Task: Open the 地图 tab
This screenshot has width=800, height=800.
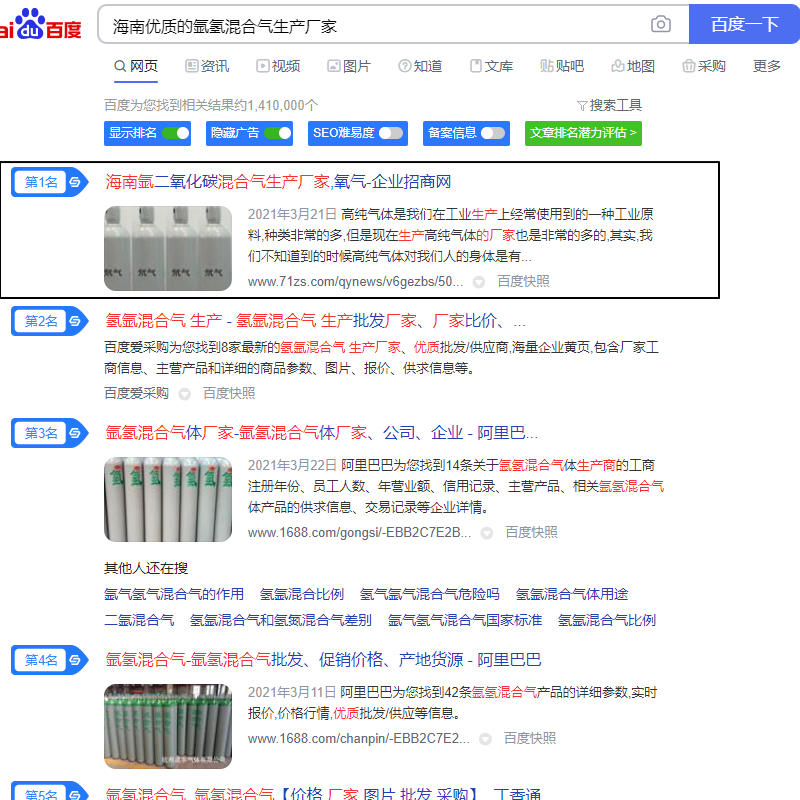Action: [x=633, y=66]
